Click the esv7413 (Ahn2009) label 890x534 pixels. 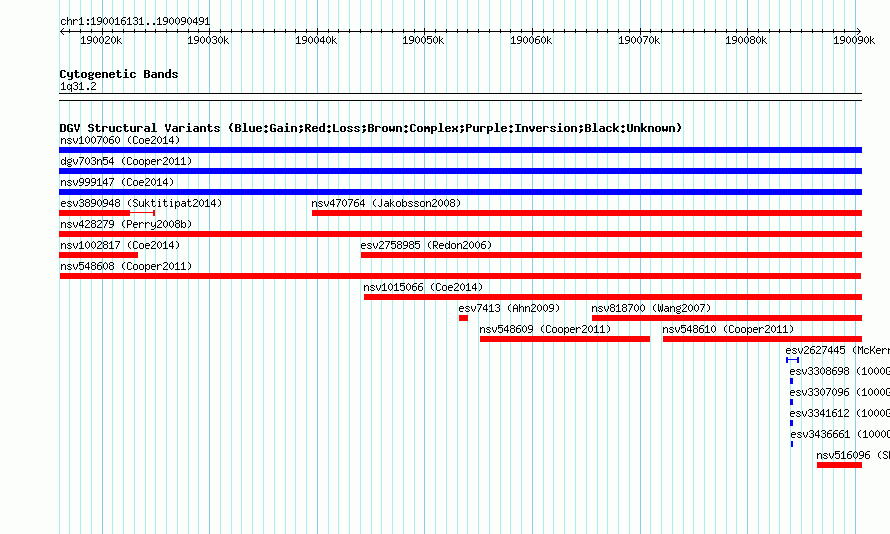(x=509, y=308)
